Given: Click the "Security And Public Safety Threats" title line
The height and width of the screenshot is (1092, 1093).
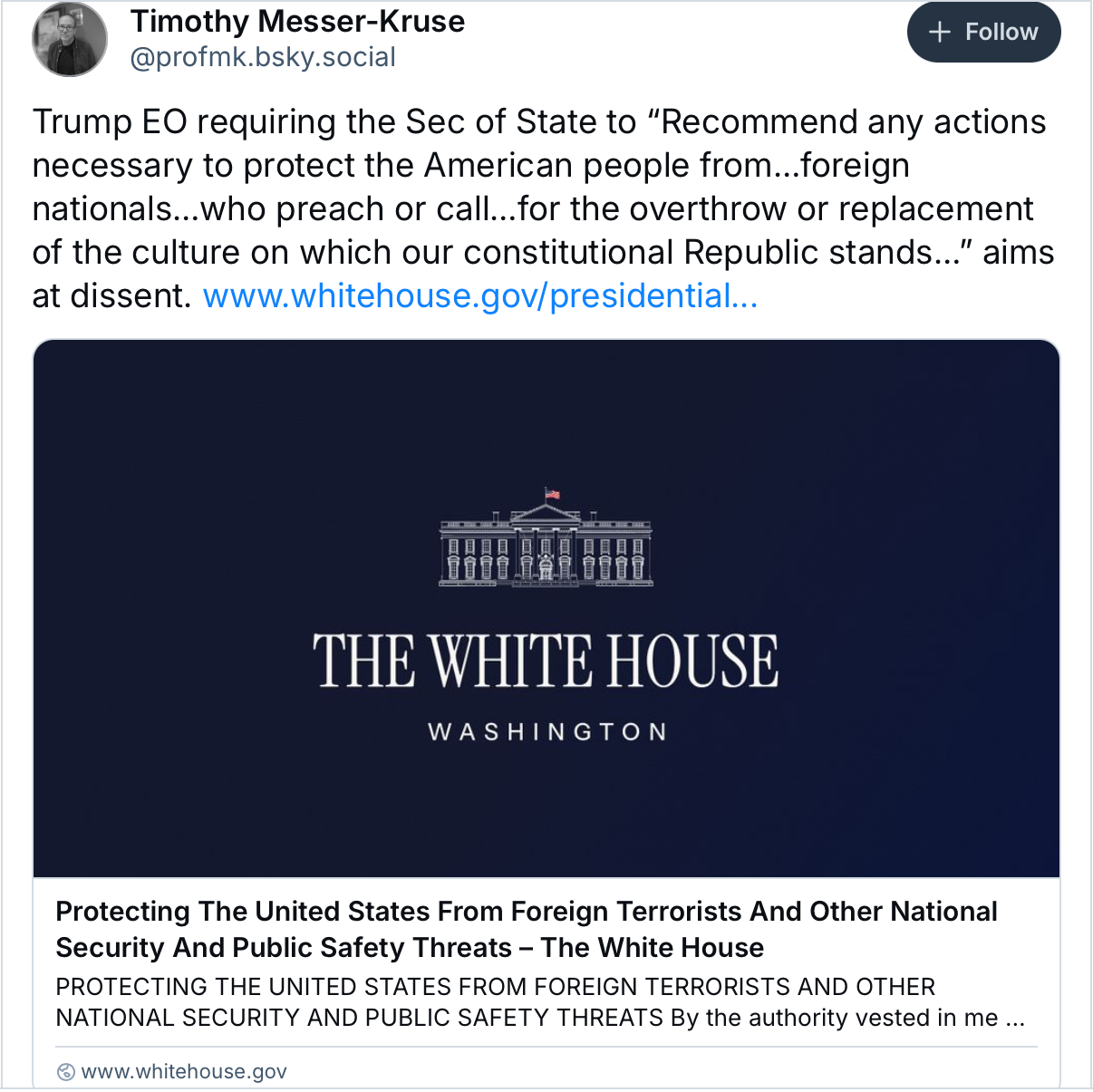Looking at the screenshot, I should tap(284, 948).
